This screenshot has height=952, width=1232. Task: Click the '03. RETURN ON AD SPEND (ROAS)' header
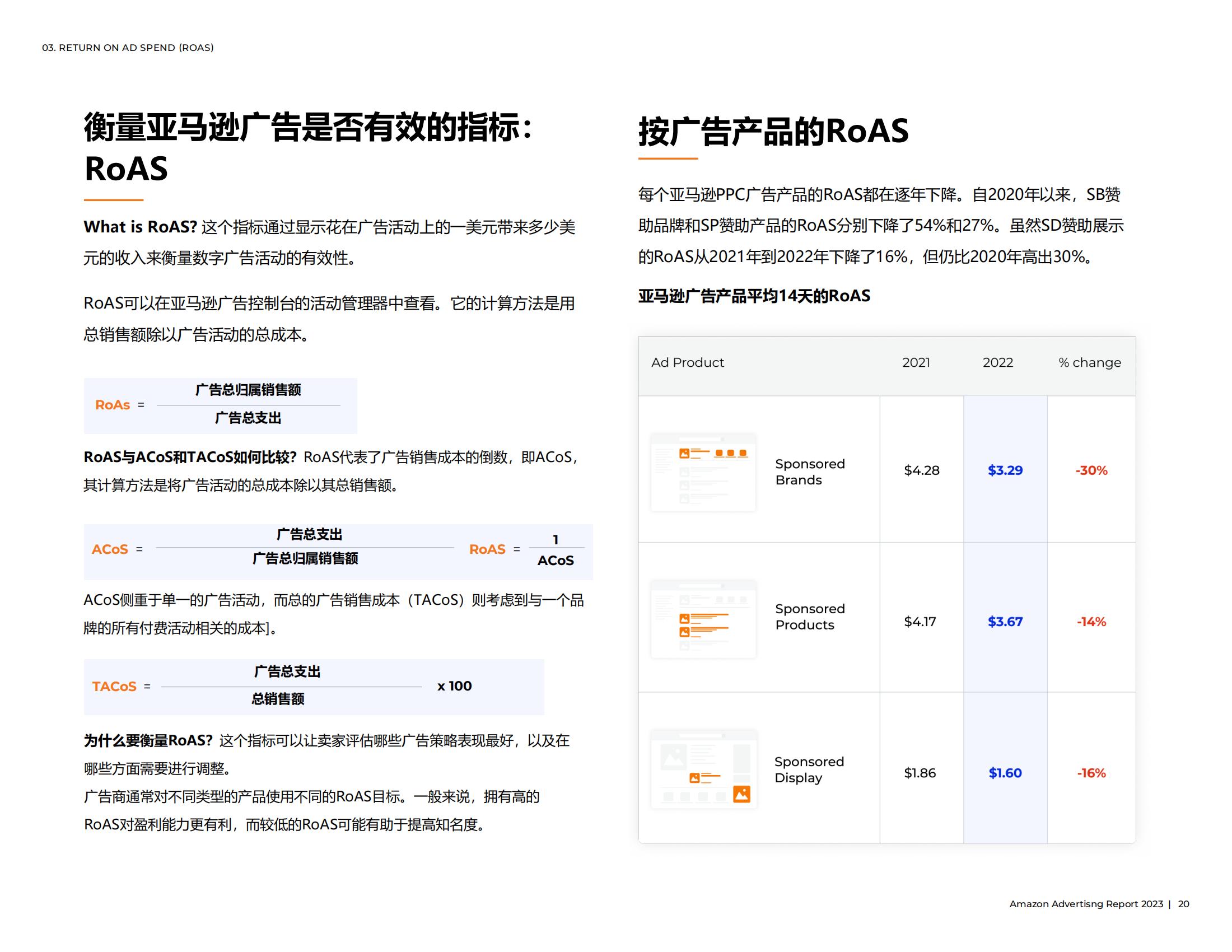click(x=129, y=49)
